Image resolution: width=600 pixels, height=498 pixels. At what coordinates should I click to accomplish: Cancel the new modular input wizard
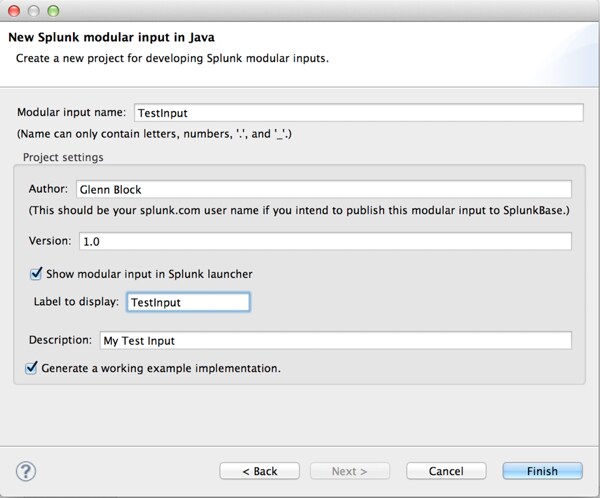446,471
